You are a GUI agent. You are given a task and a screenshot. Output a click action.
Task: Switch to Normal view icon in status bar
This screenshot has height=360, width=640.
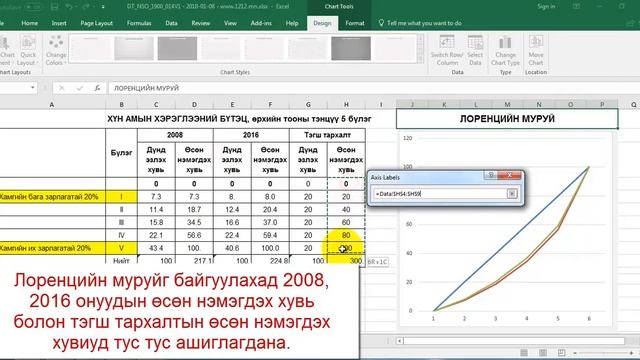[524, 352]
